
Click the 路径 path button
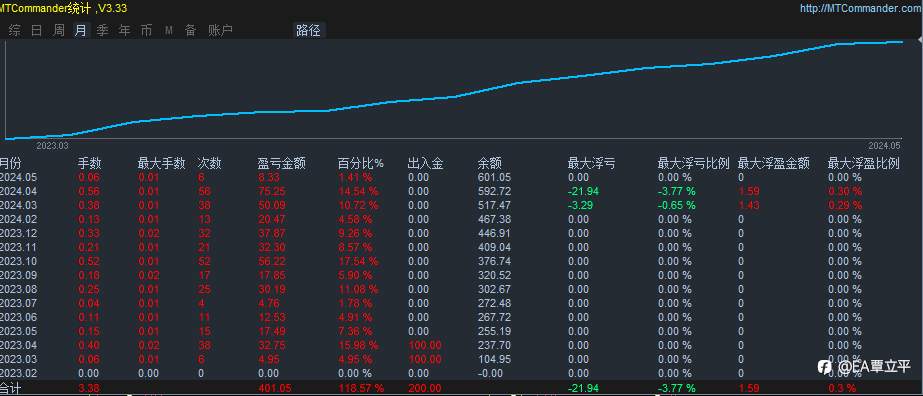pos(308,31)
